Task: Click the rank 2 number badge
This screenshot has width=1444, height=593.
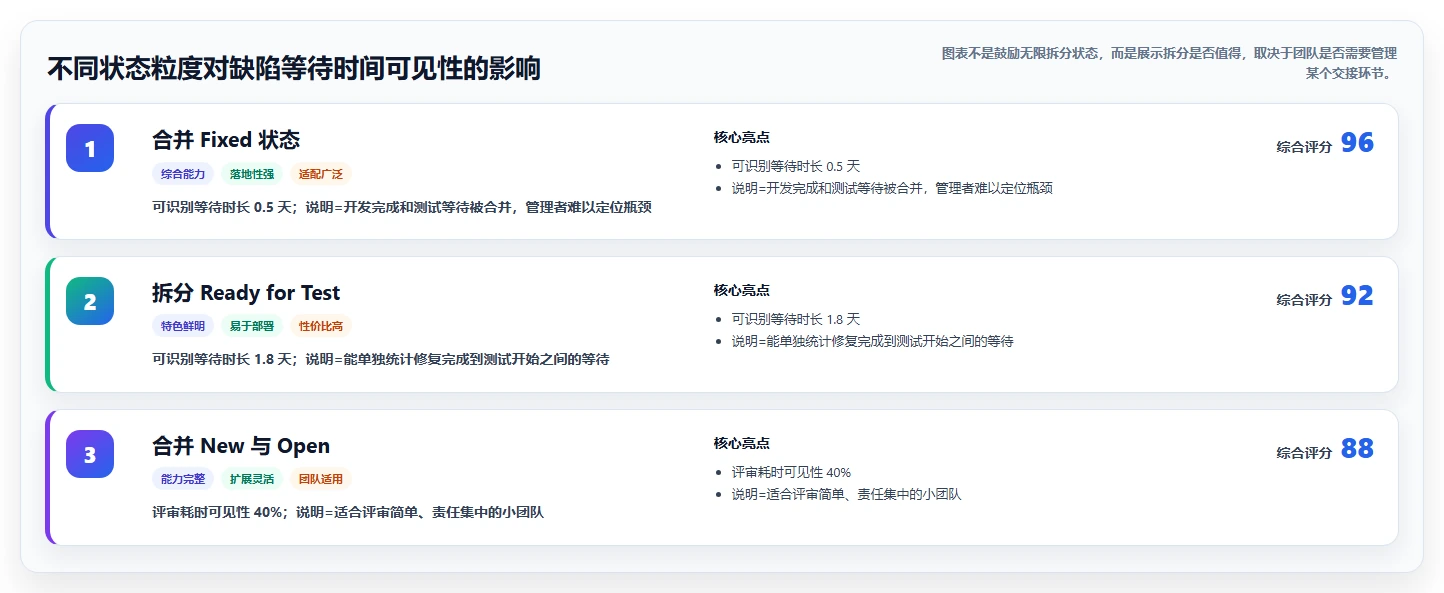Action: pos(90,301)
